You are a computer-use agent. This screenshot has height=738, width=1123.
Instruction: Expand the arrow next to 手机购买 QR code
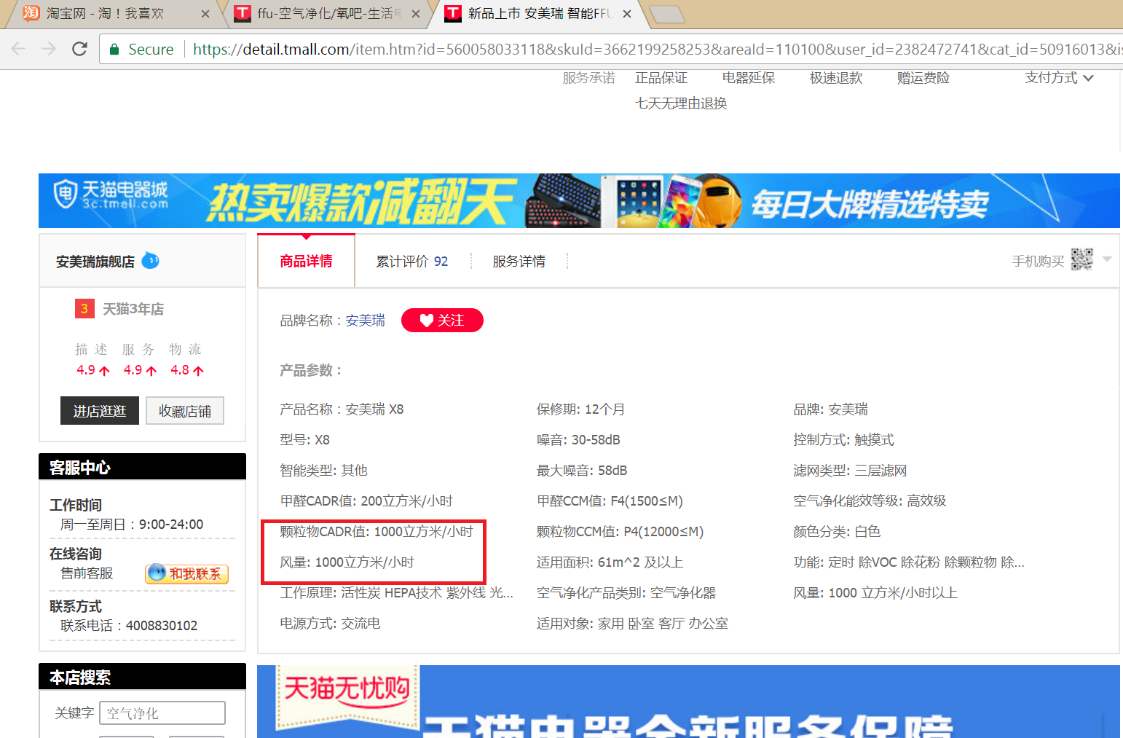pyautogui.click(x=1107, y=259)
